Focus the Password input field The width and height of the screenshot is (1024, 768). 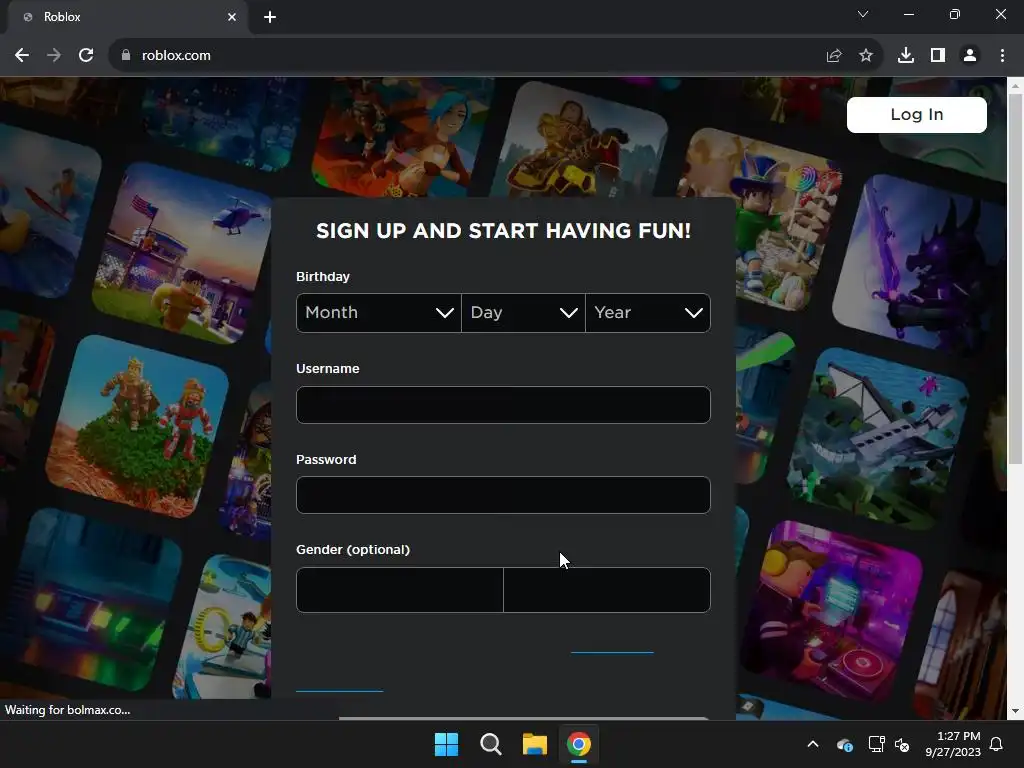tap(504, 495)
